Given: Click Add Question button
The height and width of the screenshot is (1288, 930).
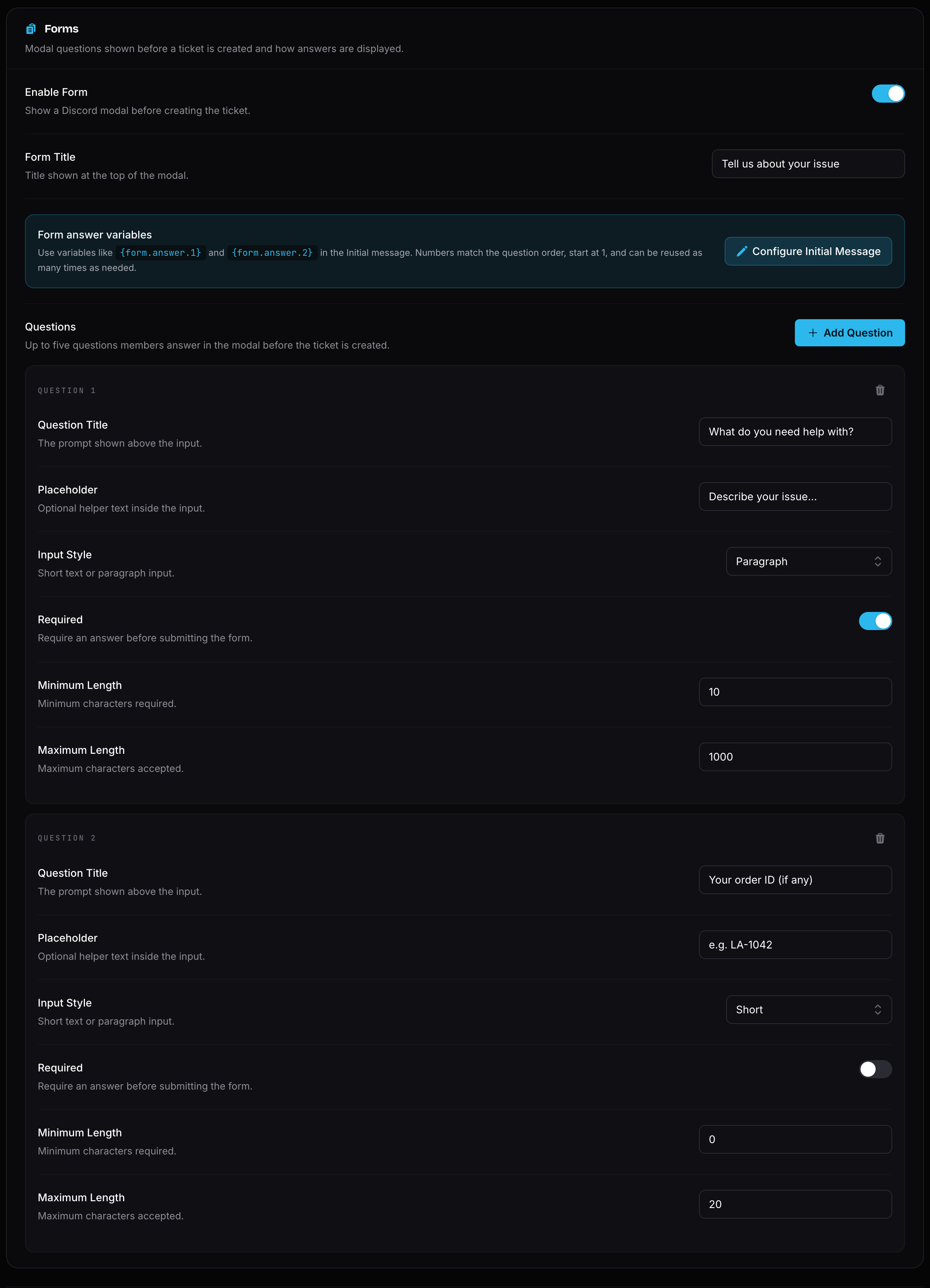Looking at the screenshot, I should [849, 333].
